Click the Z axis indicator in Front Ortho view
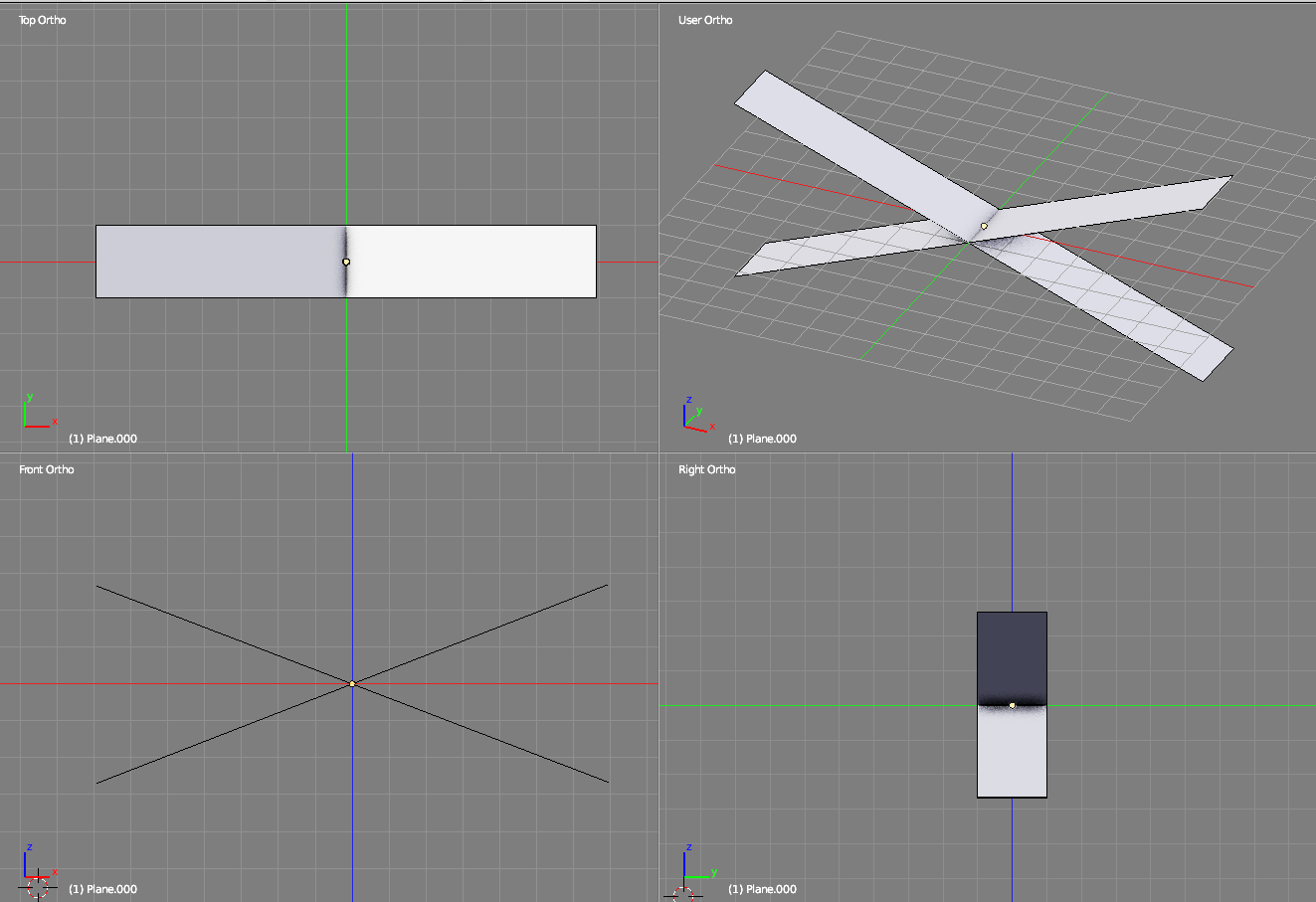Screen dimensions: 1316x902 coord(30,860)
